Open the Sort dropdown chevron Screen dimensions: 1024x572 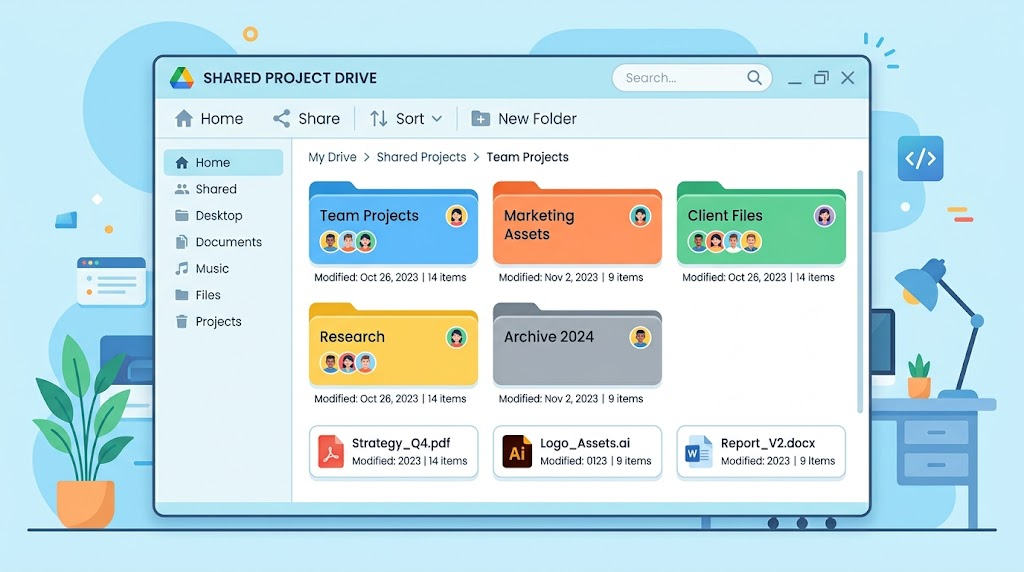coord(437,119)
